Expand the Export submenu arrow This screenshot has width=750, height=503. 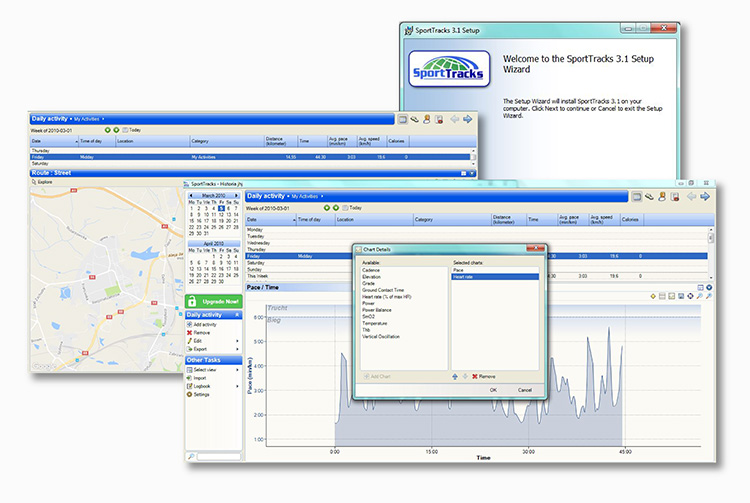[237, 349]
